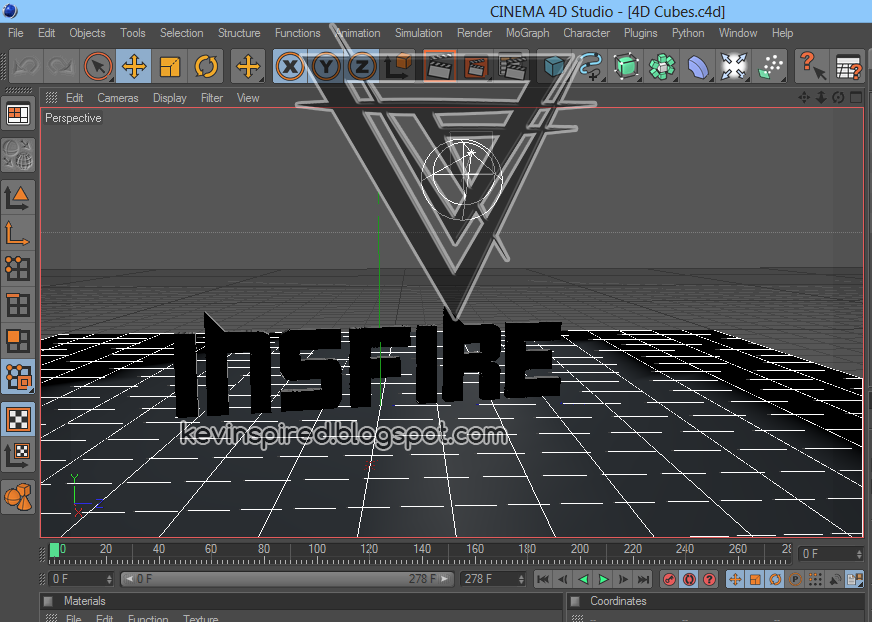Select the Object Axis mode icon
The width and height of the screenshot is (872, 622).
18,233
